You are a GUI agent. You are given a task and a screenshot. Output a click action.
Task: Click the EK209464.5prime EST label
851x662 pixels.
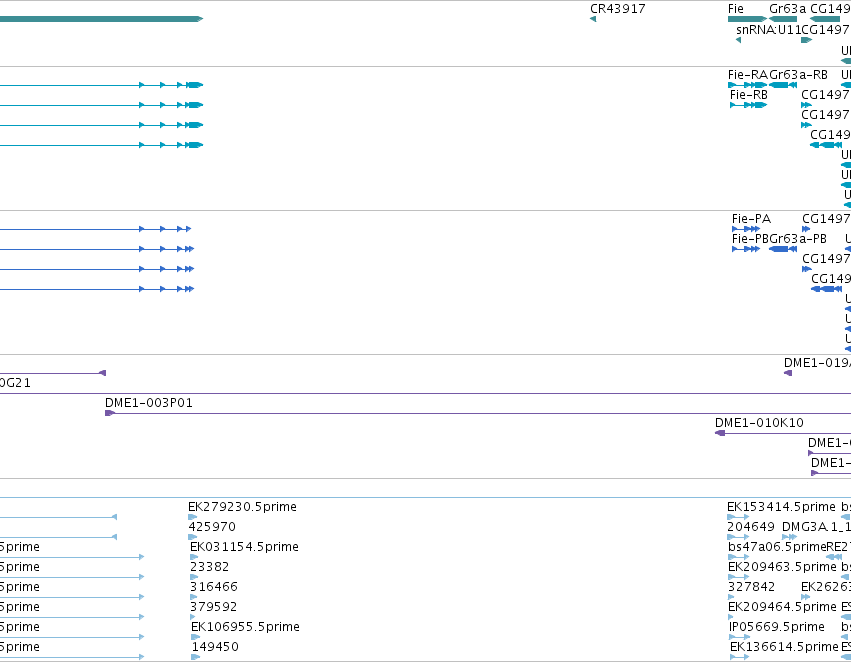(782, 607)
